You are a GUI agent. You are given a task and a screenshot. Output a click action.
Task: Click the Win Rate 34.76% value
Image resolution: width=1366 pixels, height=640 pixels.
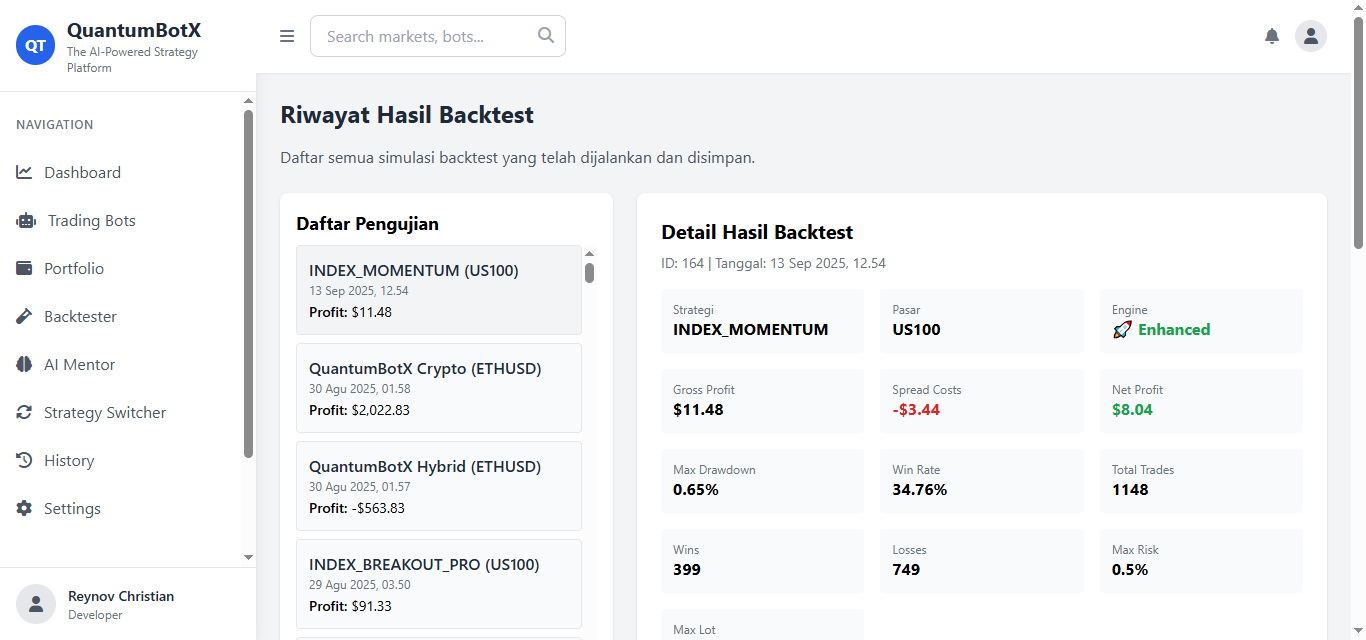point(920,490)
